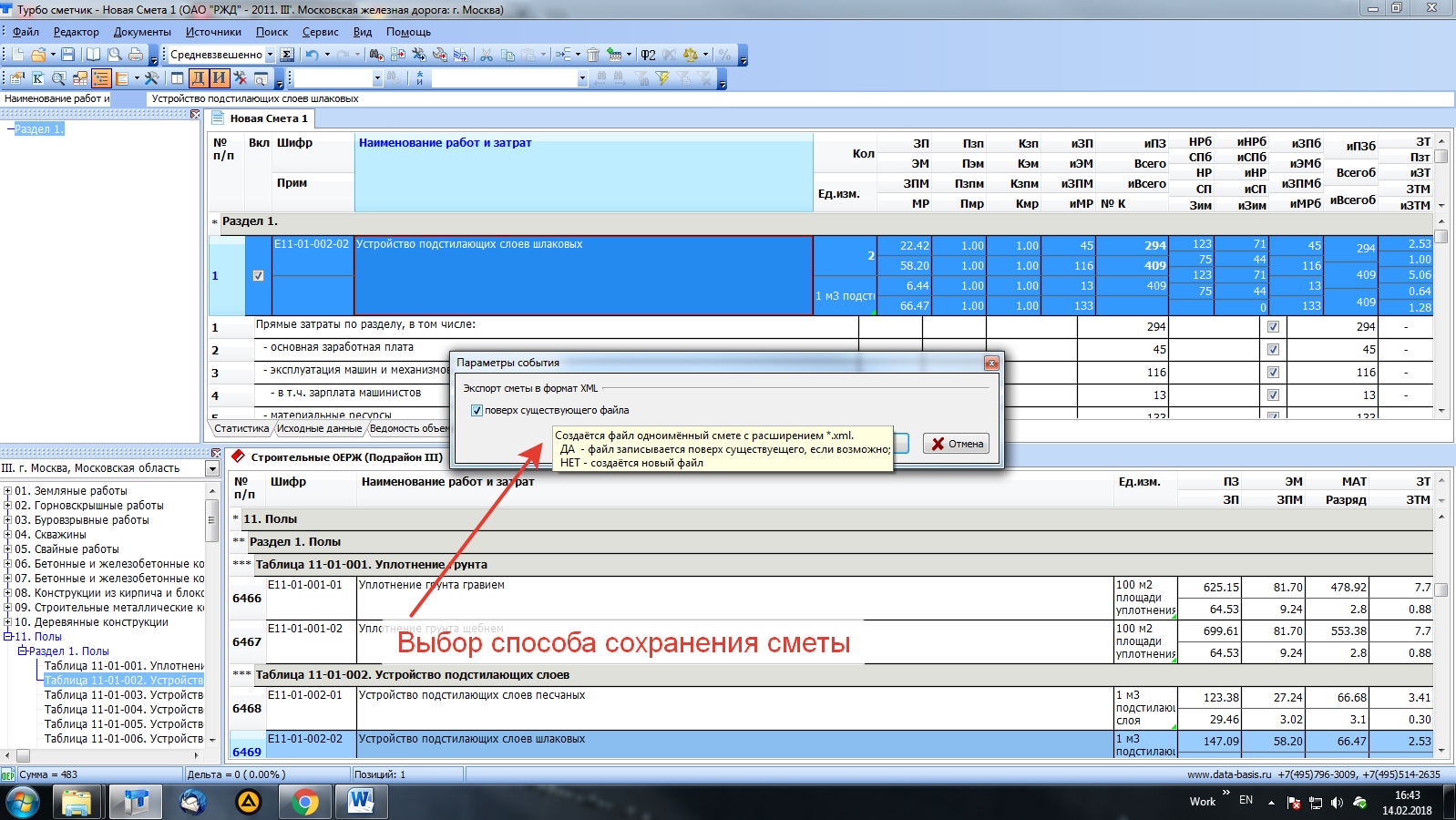Switch to the 'Исходные данные' tab
Screen dimensions: 1456x820
[x=319, y=428]
